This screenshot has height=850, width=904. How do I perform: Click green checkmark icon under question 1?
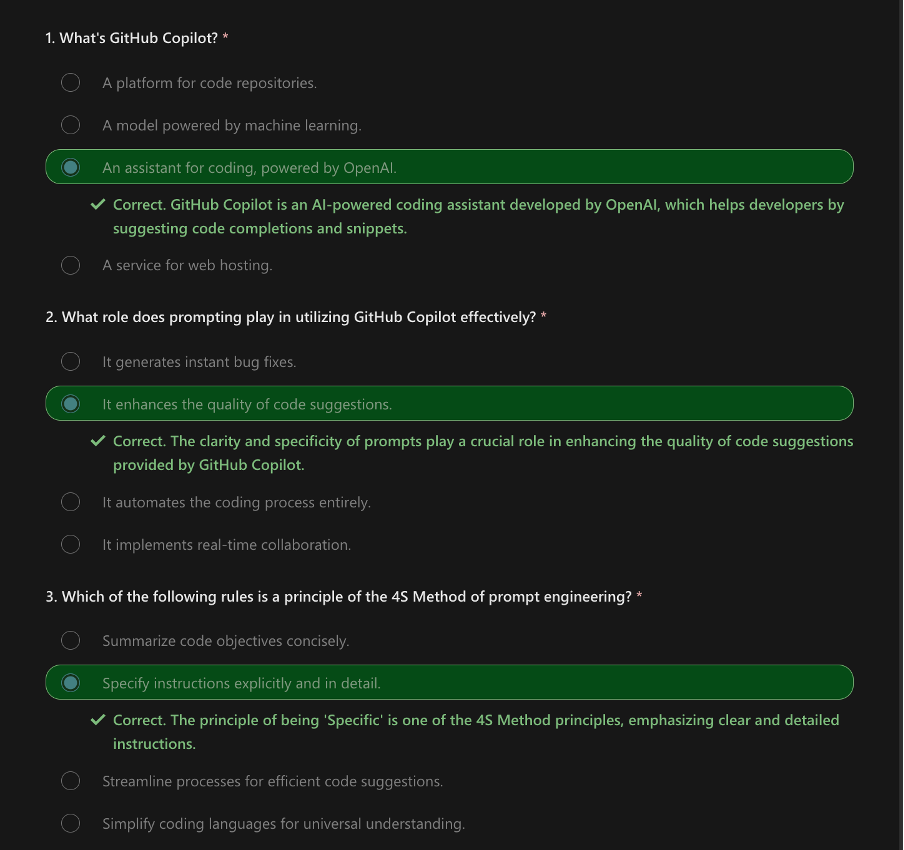(98, 204)
